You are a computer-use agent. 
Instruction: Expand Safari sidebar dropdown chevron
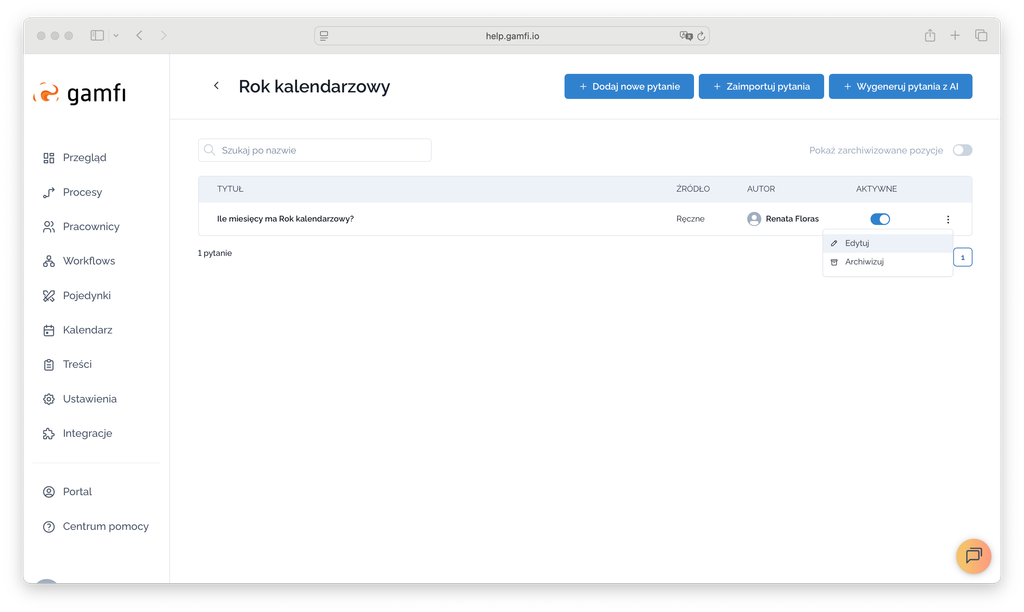[x=116, y=36]
